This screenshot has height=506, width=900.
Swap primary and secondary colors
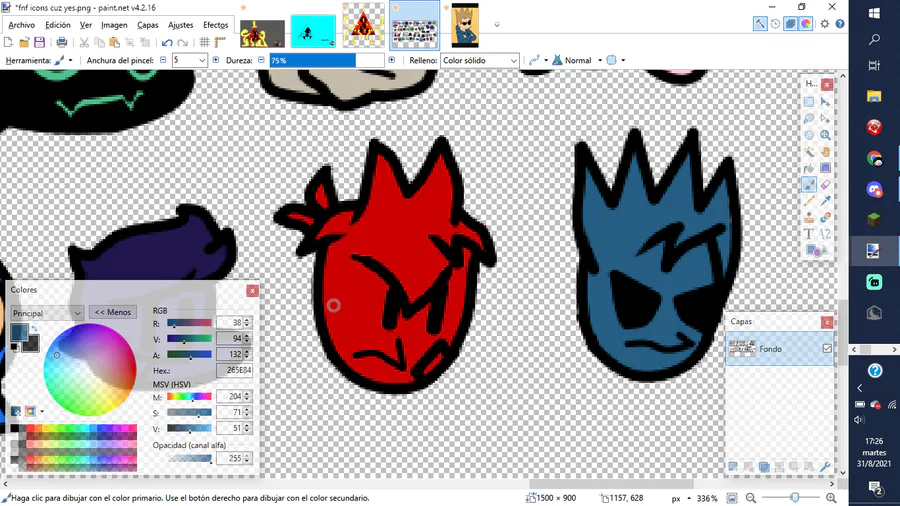tap(34, 329)
